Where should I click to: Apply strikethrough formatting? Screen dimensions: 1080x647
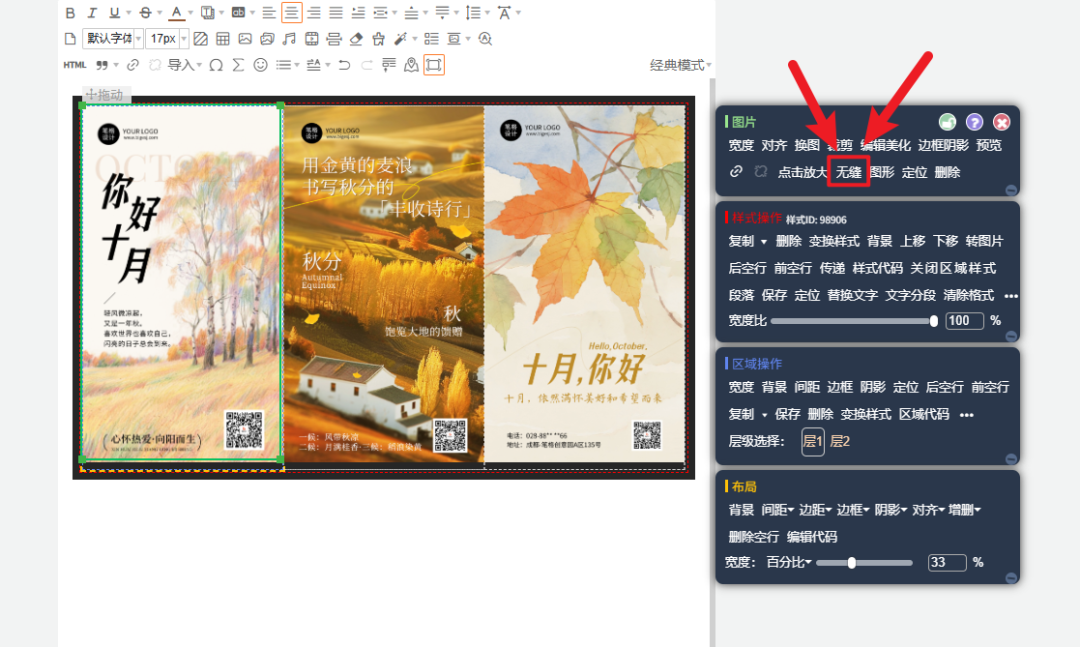(x=145, y=12)
